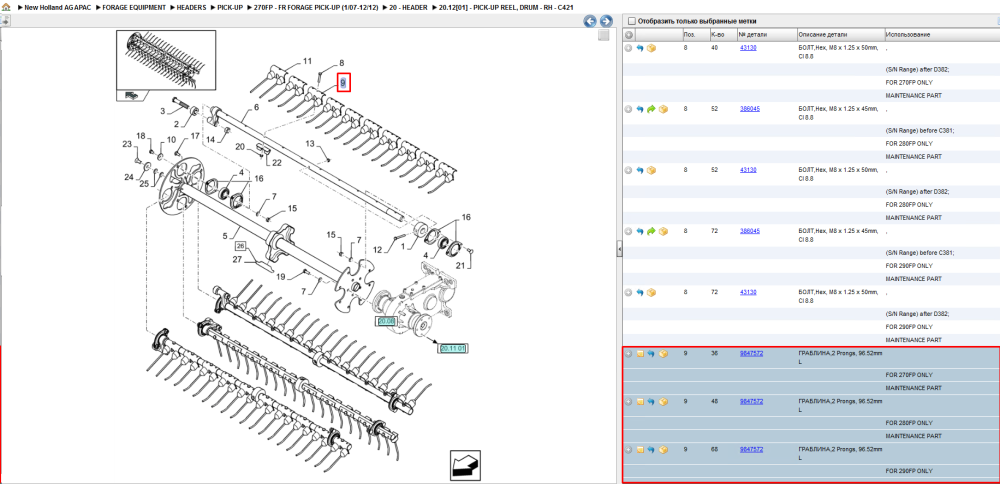Screen dimensions: 1000x484
Task: Expand the 43130 quantity 40 row with the plus circle
Action: click(629, 48)
